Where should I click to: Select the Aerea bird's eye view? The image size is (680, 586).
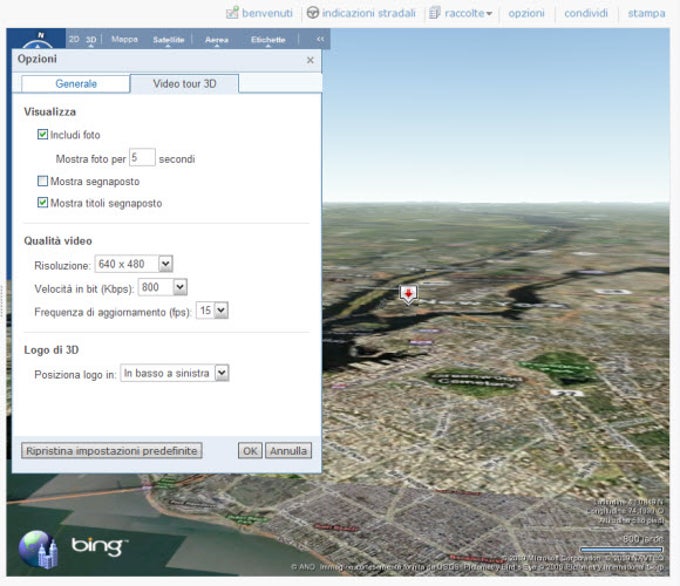coord(216,40)
